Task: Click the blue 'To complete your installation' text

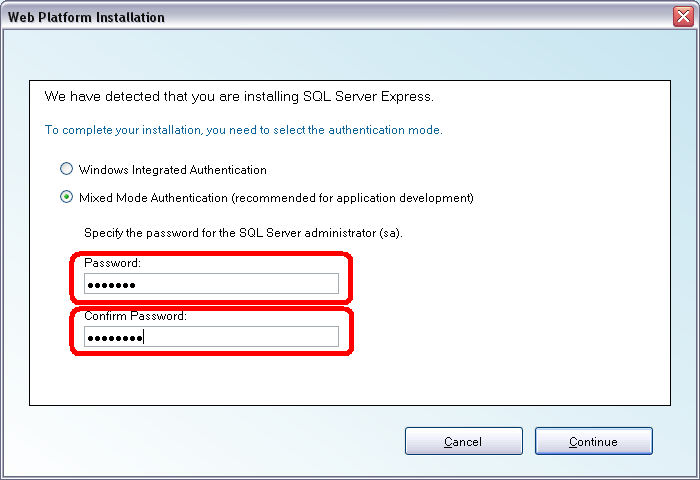Action: [x=244, y=130]
